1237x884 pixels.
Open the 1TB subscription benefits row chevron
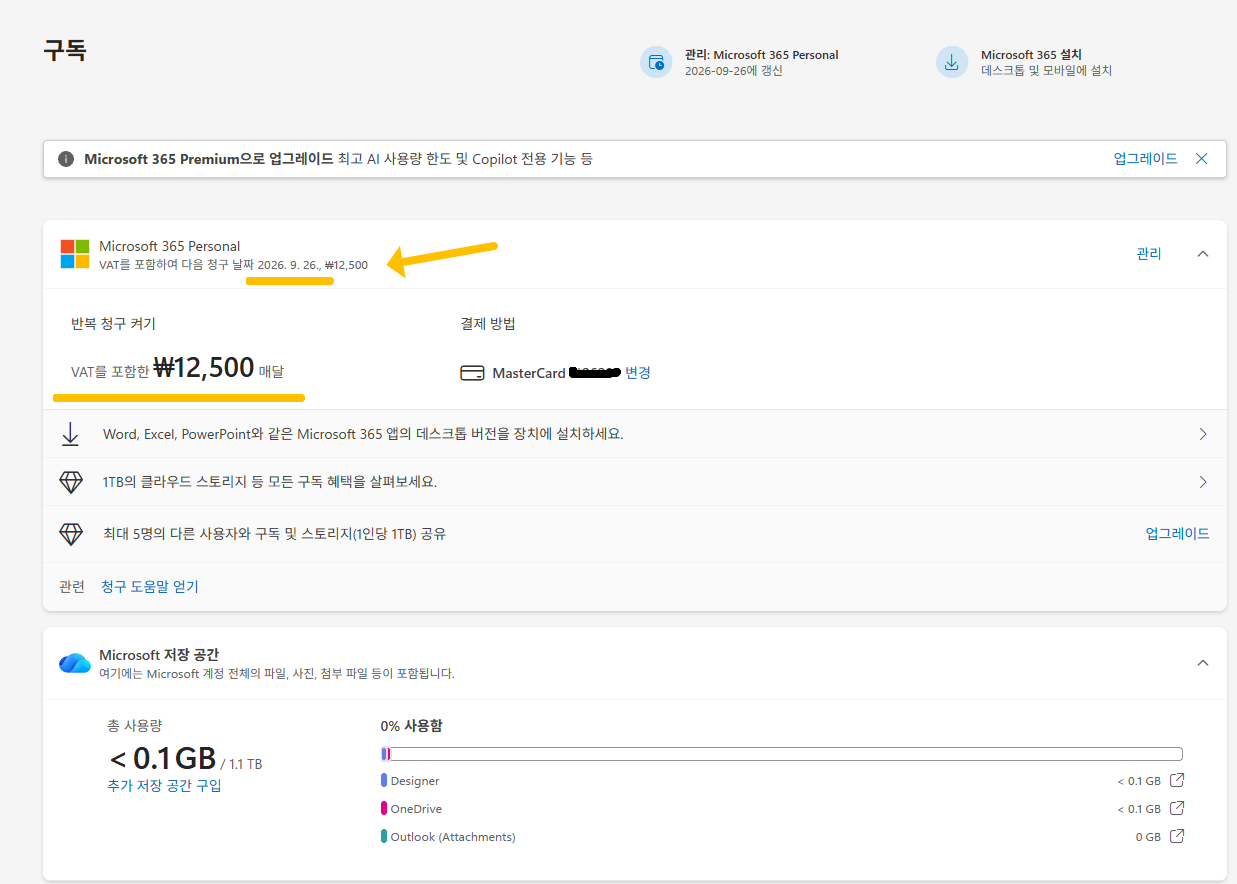coord(1203,482)
